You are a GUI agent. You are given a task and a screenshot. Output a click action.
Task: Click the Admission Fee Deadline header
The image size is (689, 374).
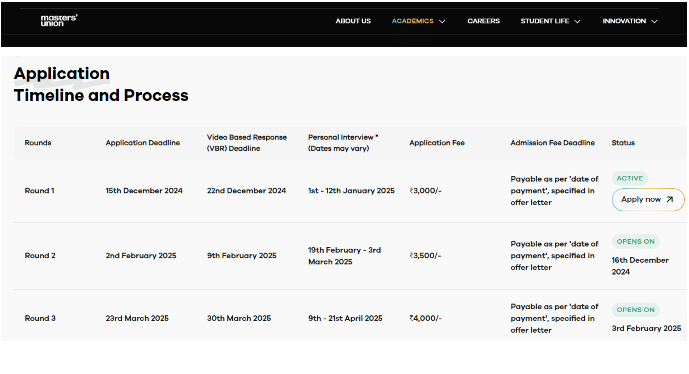coord(552,143)
